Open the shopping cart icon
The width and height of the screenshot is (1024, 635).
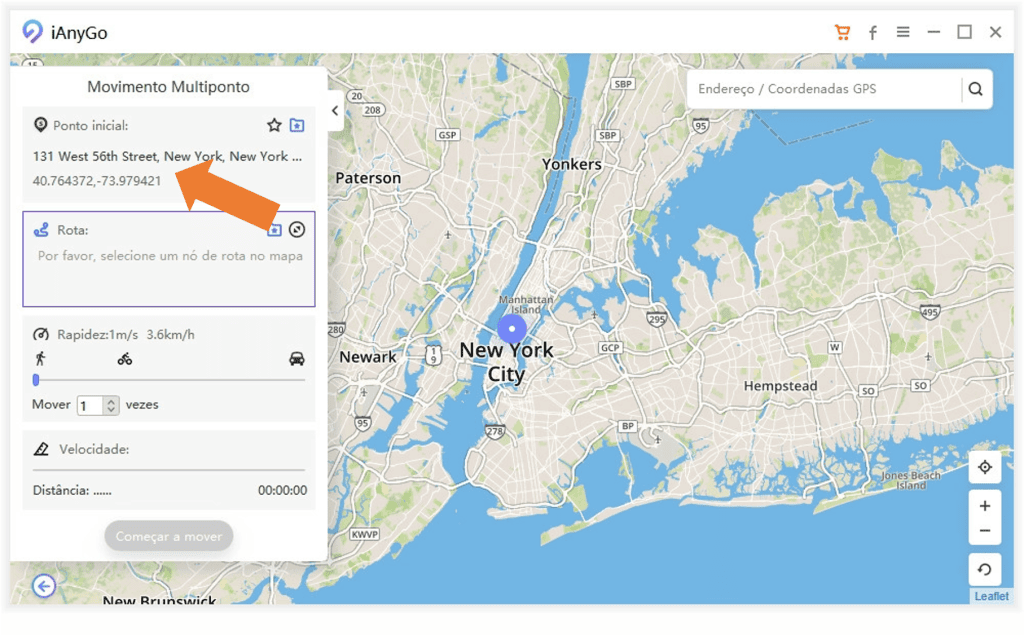click(842, 32)
